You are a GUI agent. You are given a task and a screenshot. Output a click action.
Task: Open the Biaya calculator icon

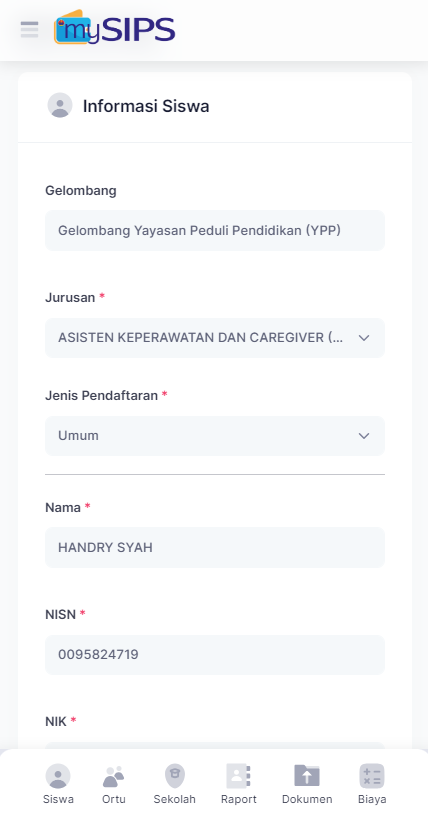(372, 777)
